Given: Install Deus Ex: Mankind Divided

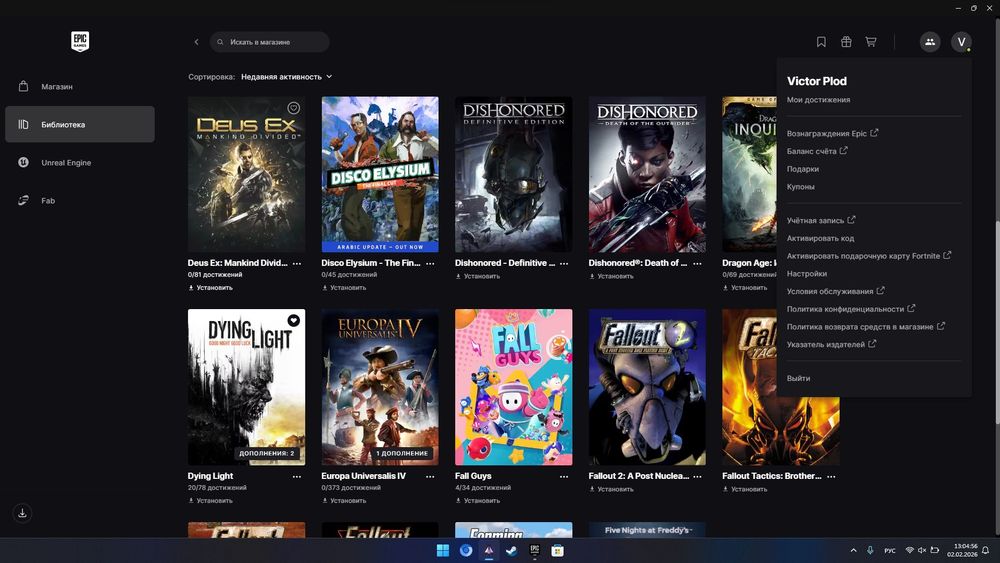Looking at the screenshot, I should pyautogui.click(x=210, y=288).
